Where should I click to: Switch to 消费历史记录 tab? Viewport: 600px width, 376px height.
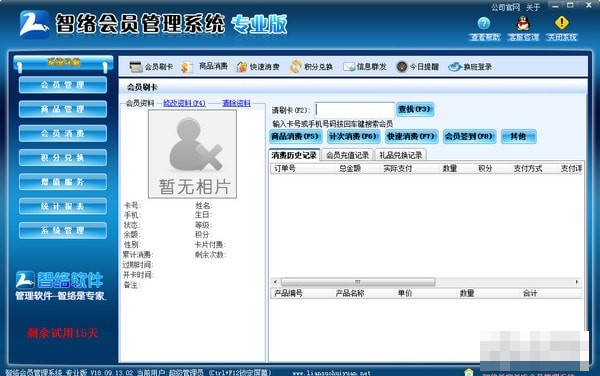pyautogui.click(x=294, y=155)
